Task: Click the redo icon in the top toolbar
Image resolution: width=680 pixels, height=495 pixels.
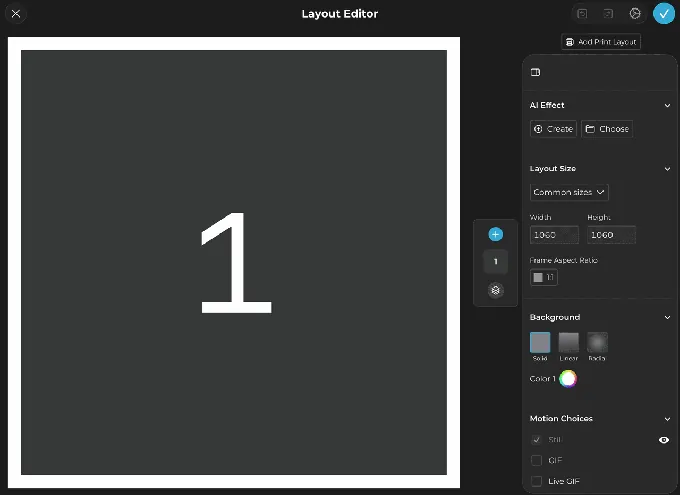Action: click(608, 14)
